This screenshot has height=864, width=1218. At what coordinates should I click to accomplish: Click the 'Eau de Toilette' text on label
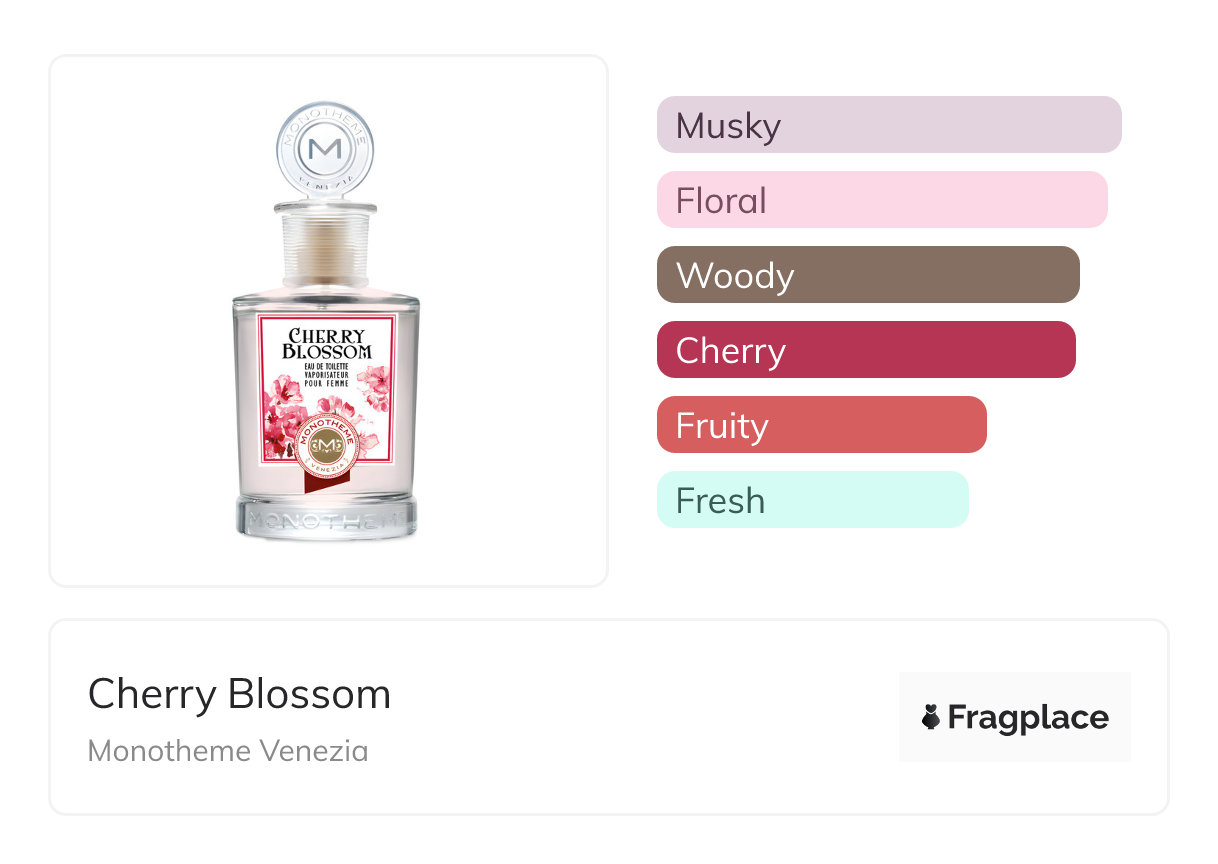point(327,368)
